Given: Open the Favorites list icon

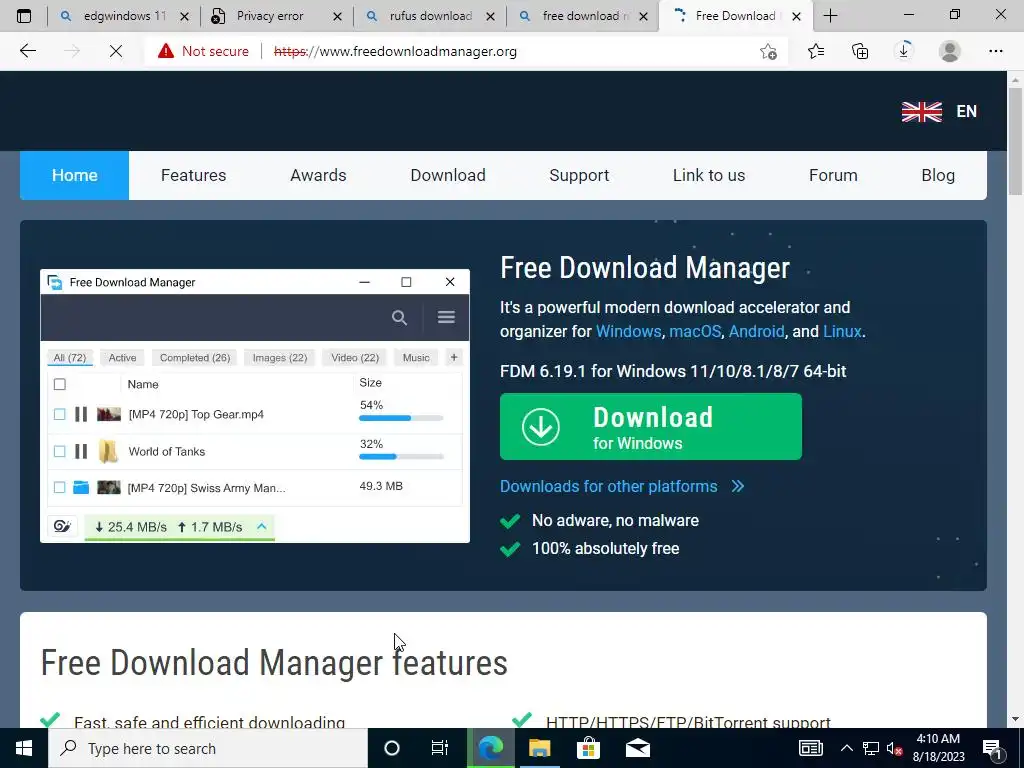Looking at the screenshot, I should tap(816, 51).
